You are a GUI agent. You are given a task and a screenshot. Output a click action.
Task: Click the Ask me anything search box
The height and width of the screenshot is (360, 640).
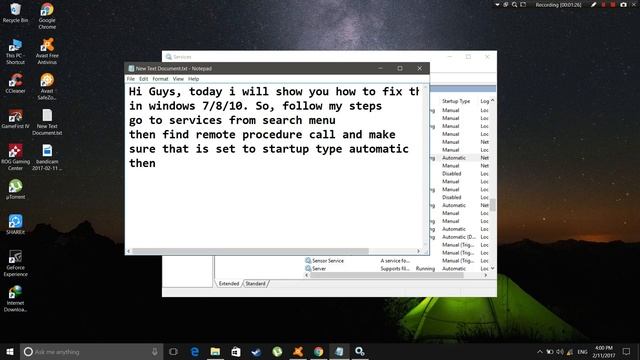91,351
